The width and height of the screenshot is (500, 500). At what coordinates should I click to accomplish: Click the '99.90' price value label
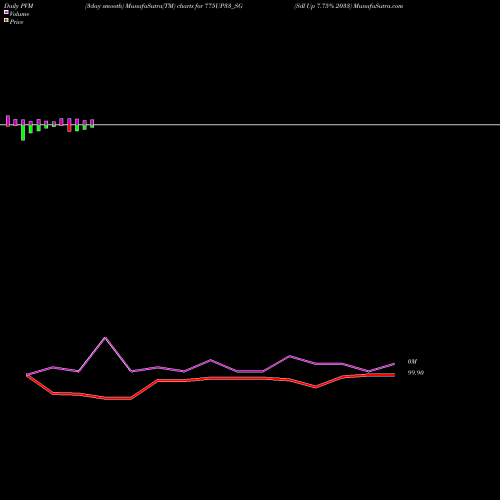tap(416, 373)
